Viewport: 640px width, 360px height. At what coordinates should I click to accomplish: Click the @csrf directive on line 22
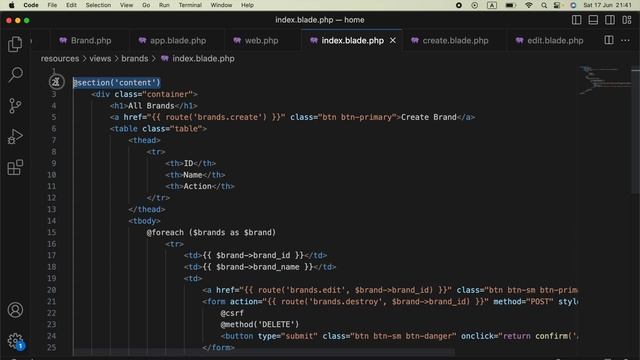pos(232,313)
